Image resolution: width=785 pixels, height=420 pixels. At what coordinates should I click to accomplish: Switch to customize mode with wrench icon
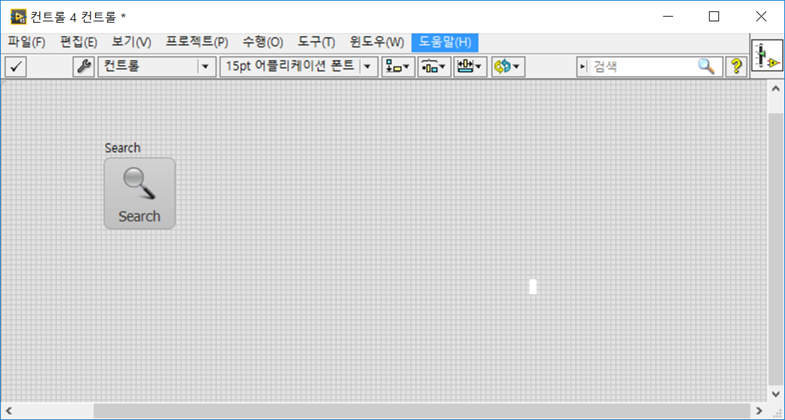coord(84,67)
